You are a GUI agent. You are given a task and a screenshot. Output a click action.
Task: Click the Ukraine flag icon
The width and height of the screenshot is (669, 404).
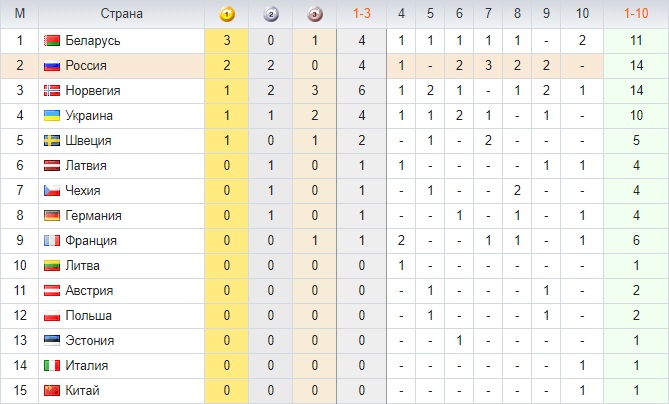click(x=52, y=116)
